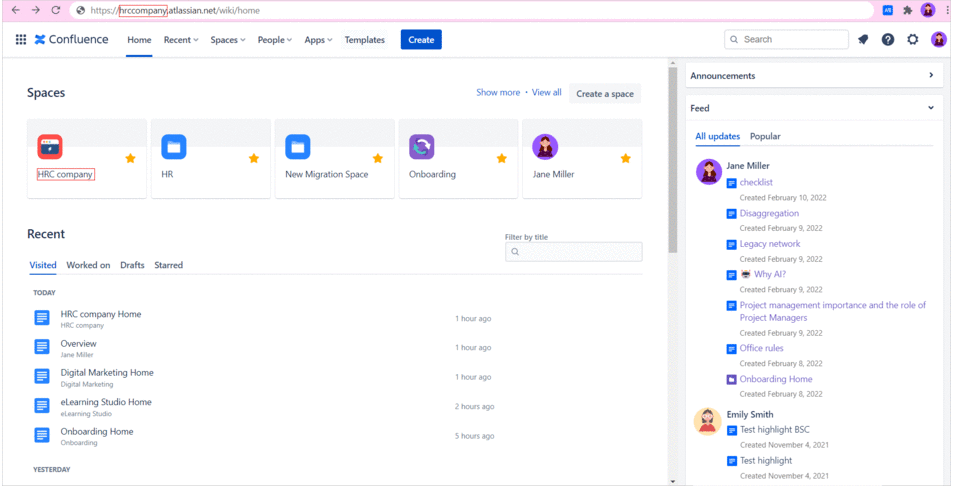The image size is (953, 490).
Task: Open the Test highlight BSC link
Action: 775,430
